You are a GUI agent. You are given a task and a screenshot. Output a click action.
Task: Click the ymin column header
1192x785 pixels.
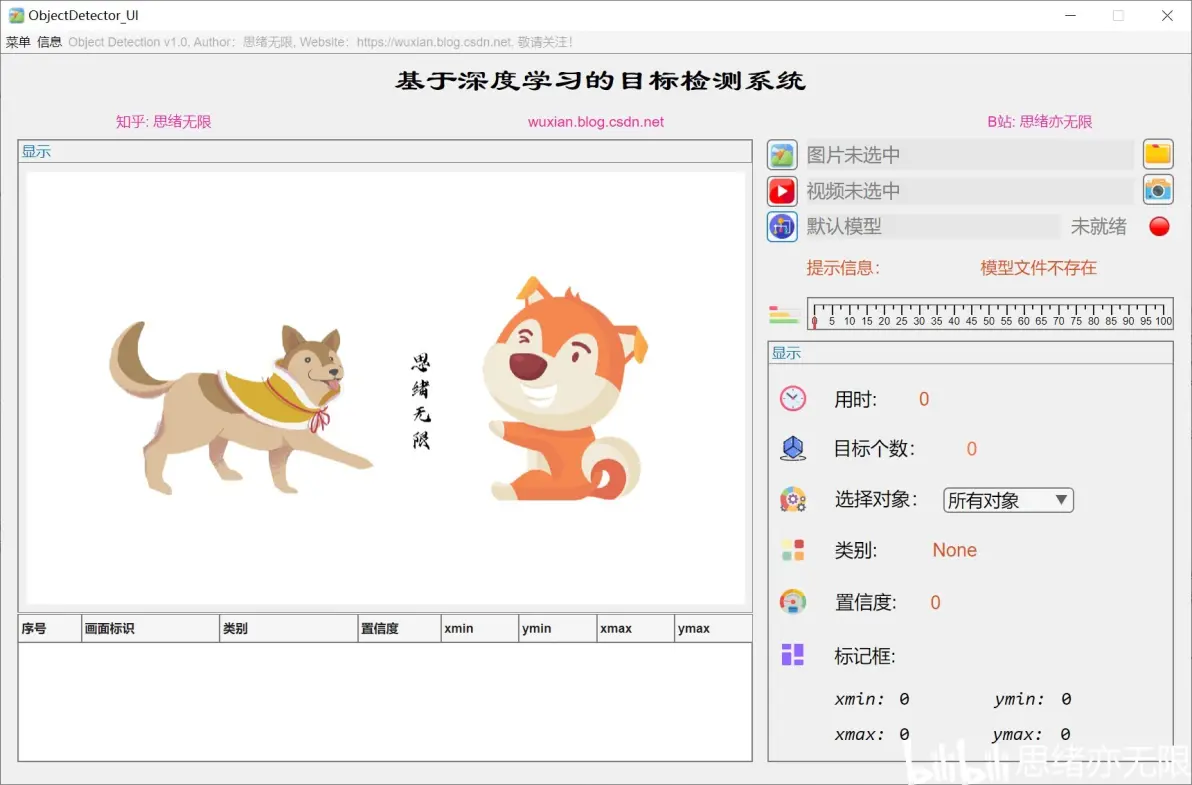click(557, 628)
